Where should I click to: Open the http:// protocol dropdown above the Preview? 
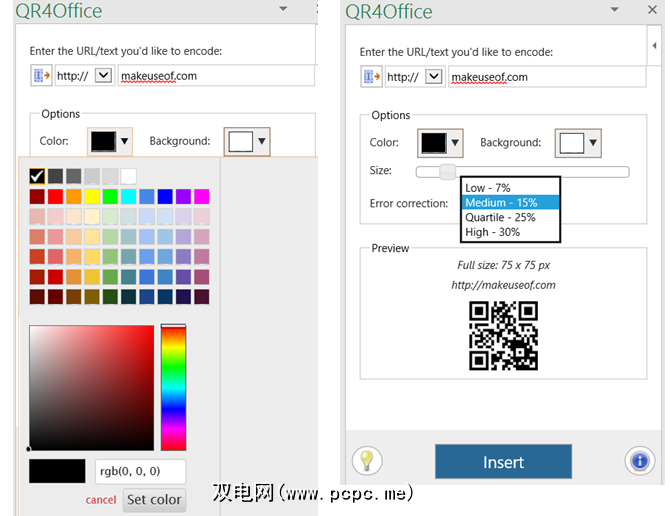tap(434, 77)
